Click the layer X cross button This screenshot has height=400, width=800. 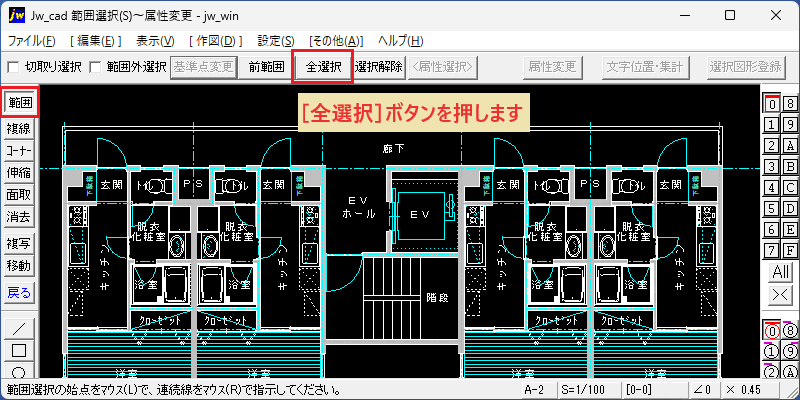781,294
